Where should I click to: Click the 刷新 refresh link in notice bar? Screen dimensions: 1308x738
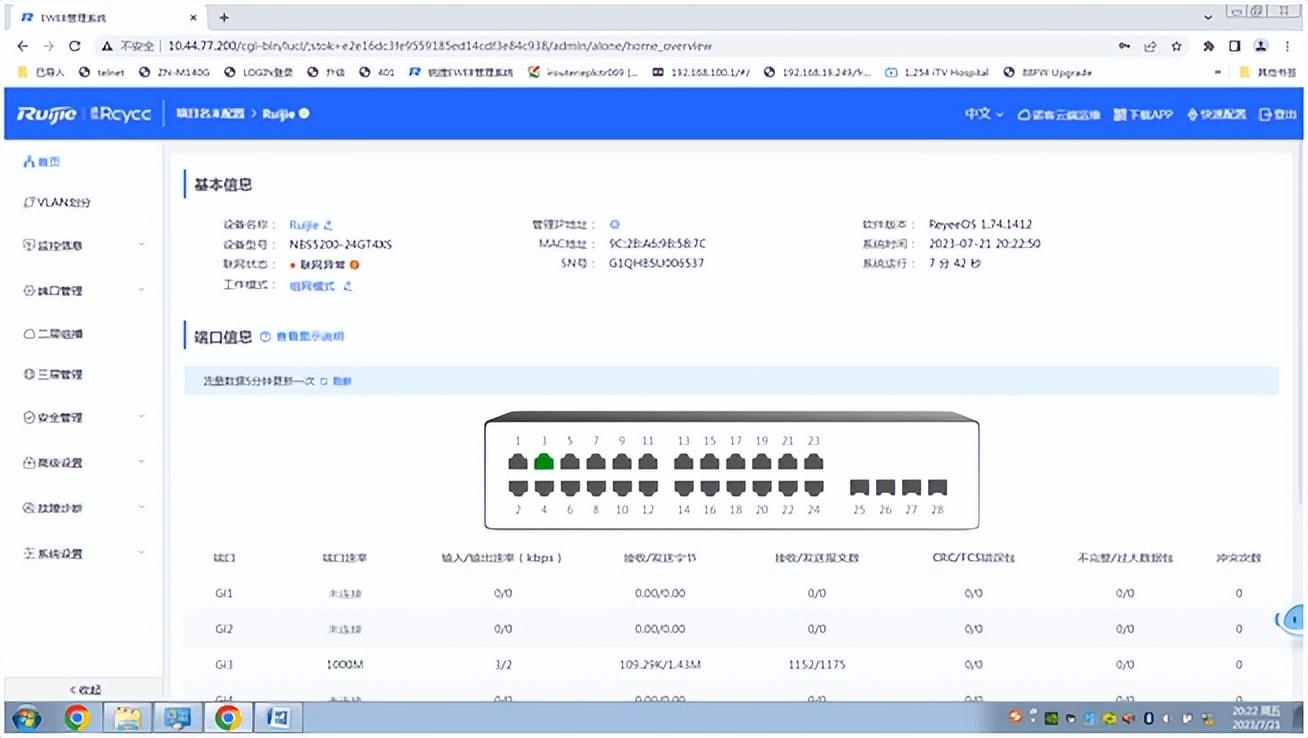(342, 381)
